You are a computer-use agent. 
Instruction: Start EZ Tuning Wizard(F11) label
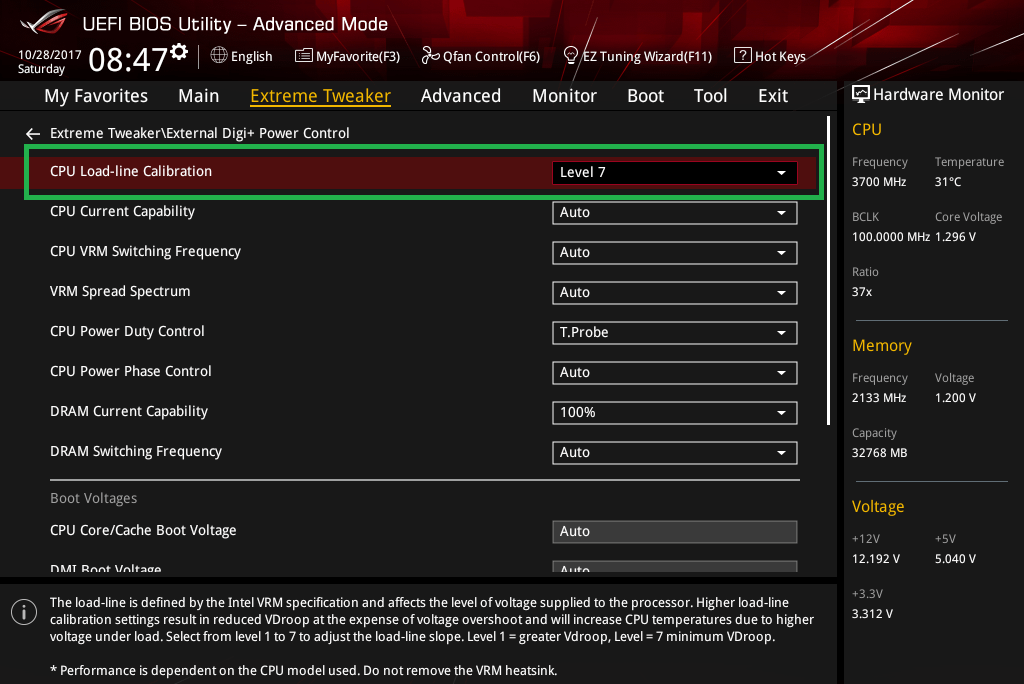click(647, 57)
